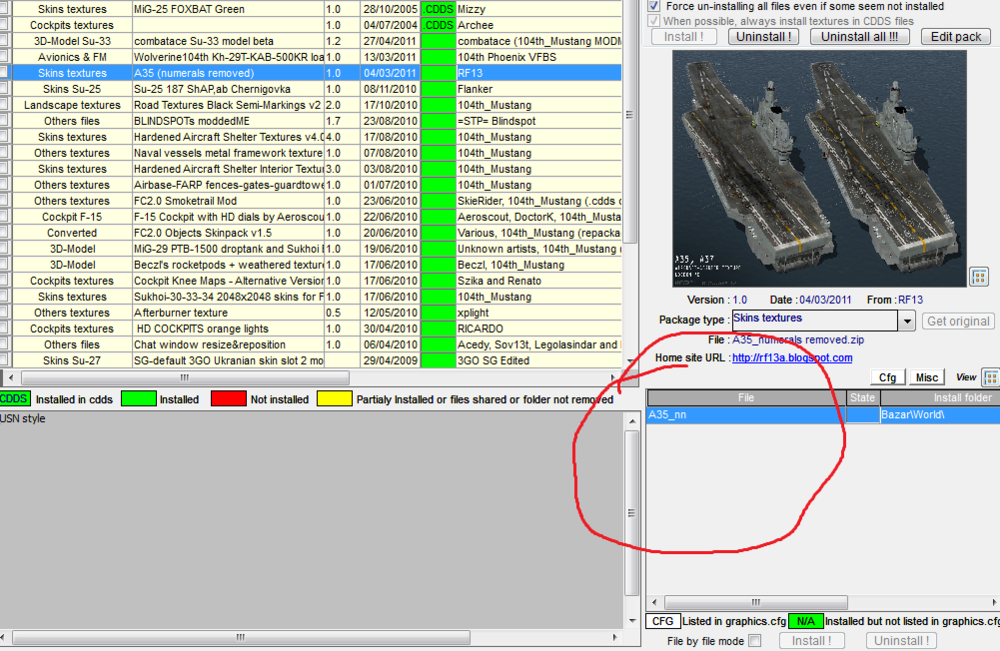Image resolution: width=1000 pixels, height=651 pixels.
Task: Open the rf13a.blogspot.com home site link
Action: 792,358
